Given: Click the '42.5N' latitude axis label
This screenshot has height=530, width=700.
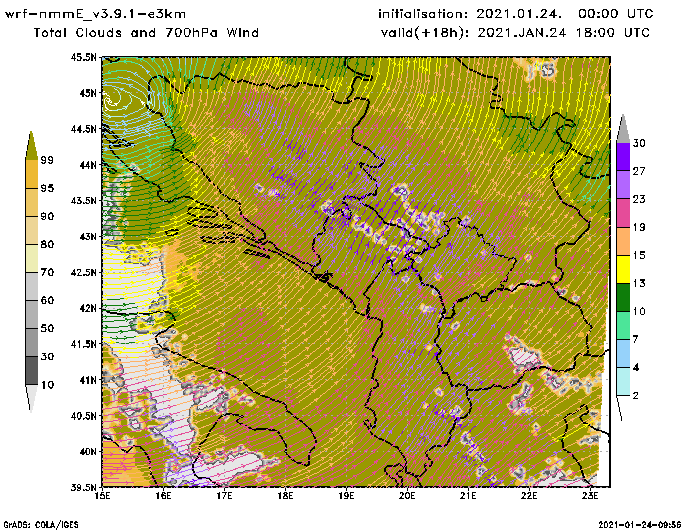Looking at the screenshot, I should (83, 272).
